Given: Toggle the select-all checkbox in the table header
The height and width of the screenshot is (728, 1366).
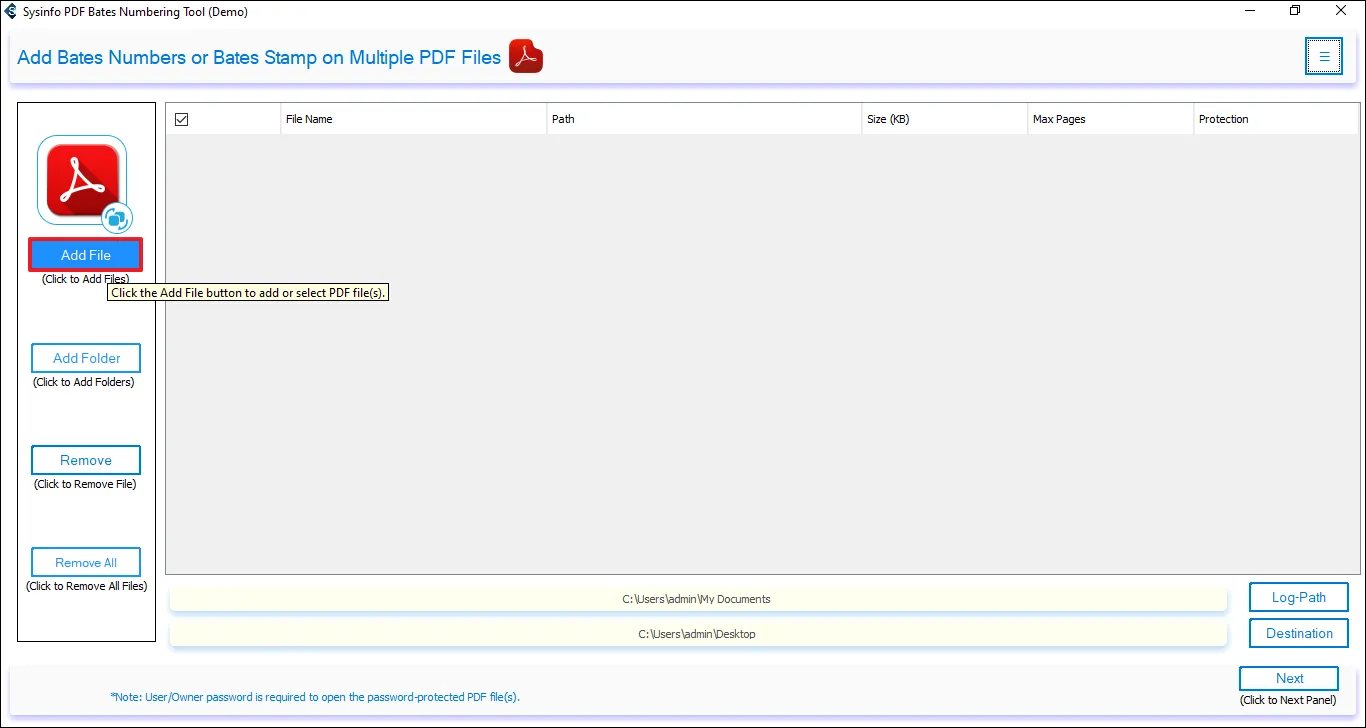Looking at the screenshot, I should 181,119.
